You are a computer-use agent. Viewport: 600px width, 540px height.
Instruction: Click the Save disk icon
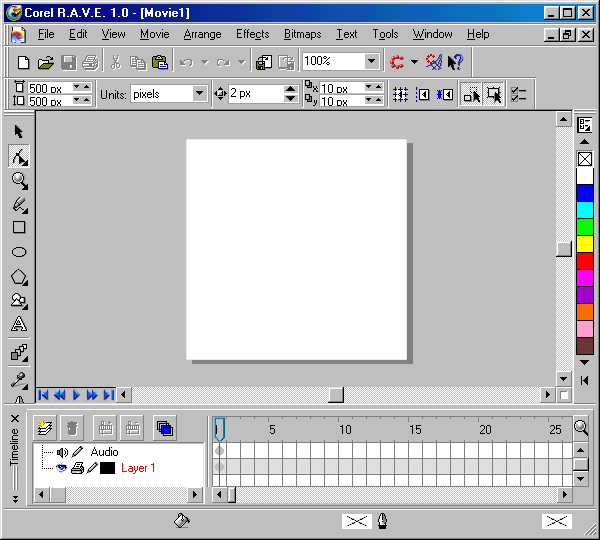click(68, 62)
